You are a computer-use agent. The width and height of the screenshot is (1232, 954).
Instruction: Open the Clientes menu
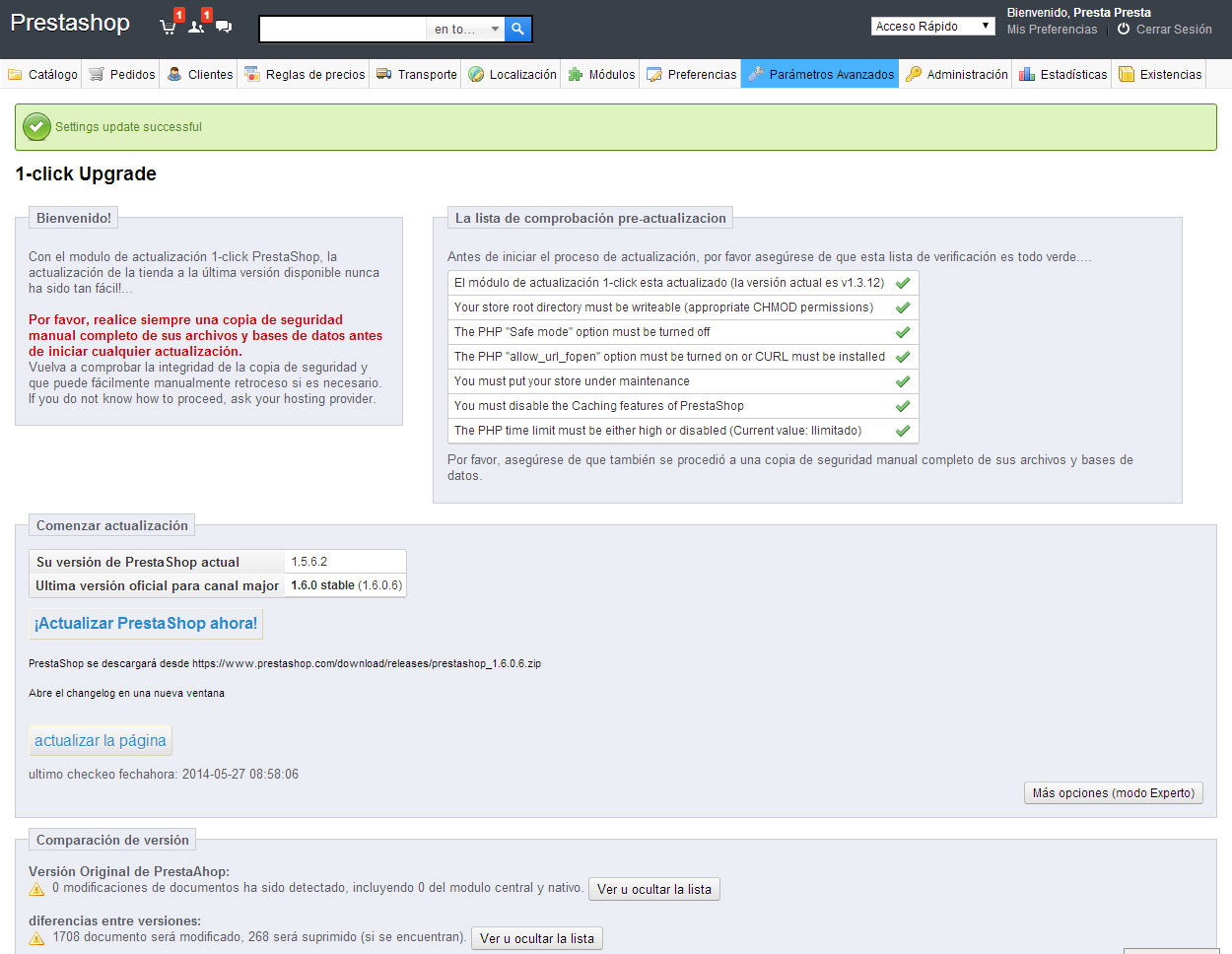pyautogui.click(x=200, y=74)
